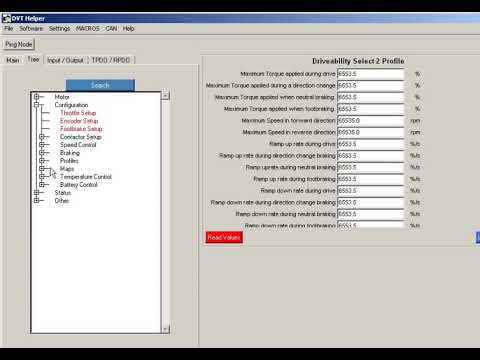
Task: Click Maximum Torque when footbraking field
Action: pos(371,109)
